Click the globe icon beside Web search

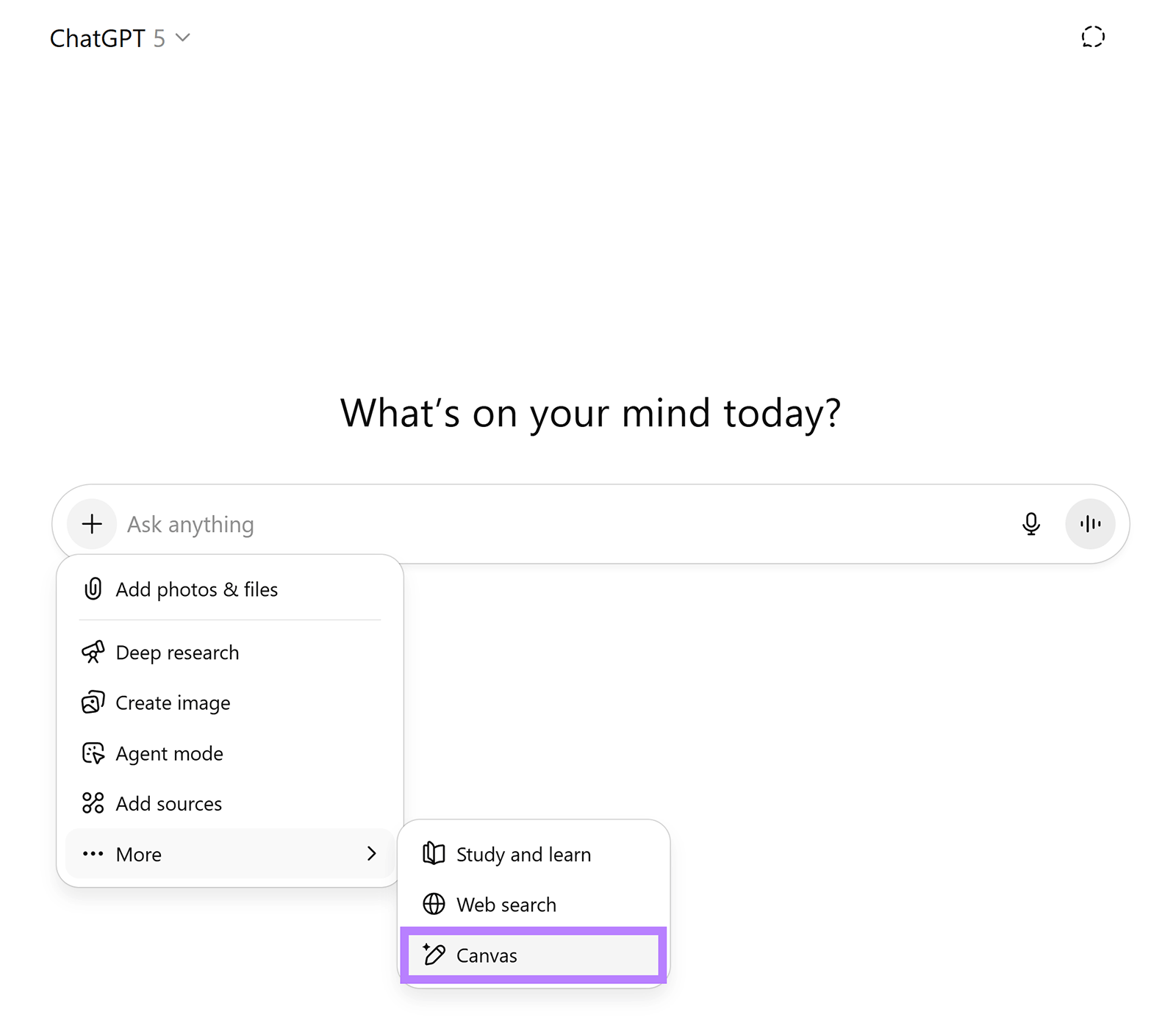coord(433,904)
